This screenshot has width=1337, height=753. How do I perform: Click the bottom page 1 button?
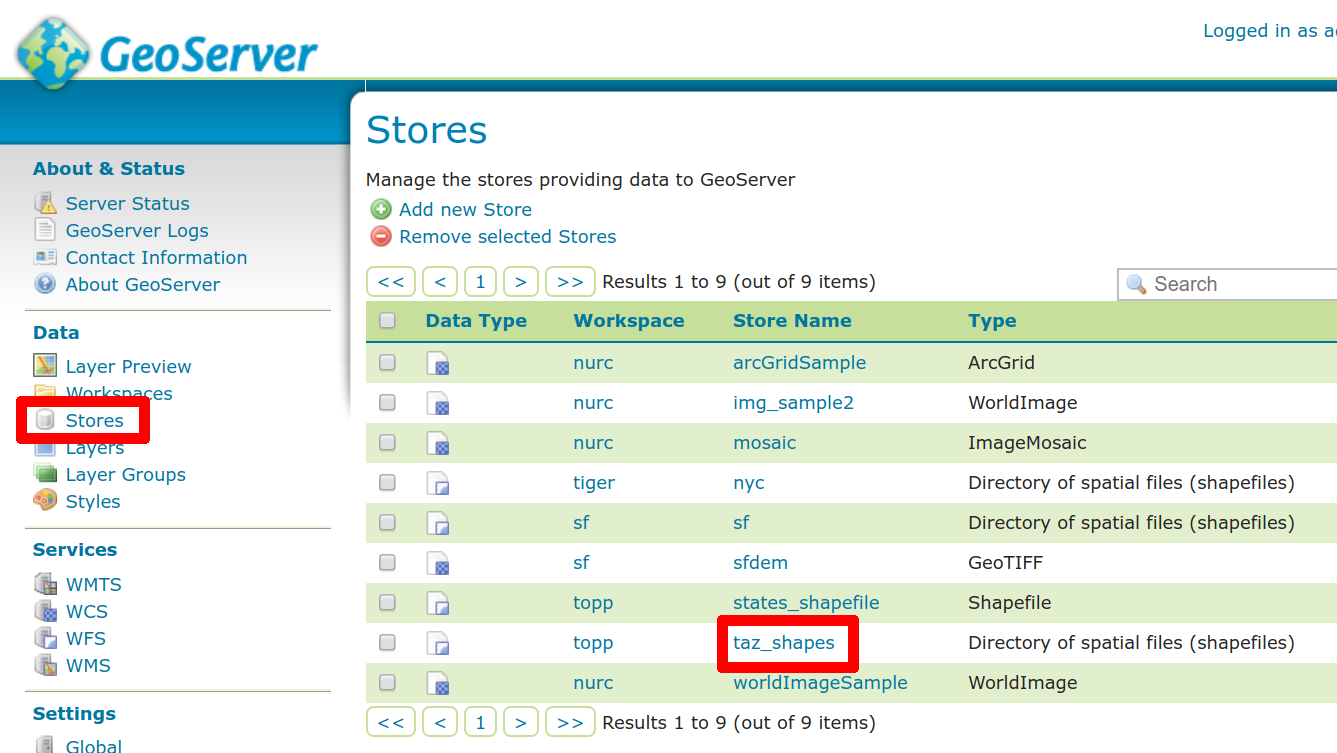coord(481,722)
